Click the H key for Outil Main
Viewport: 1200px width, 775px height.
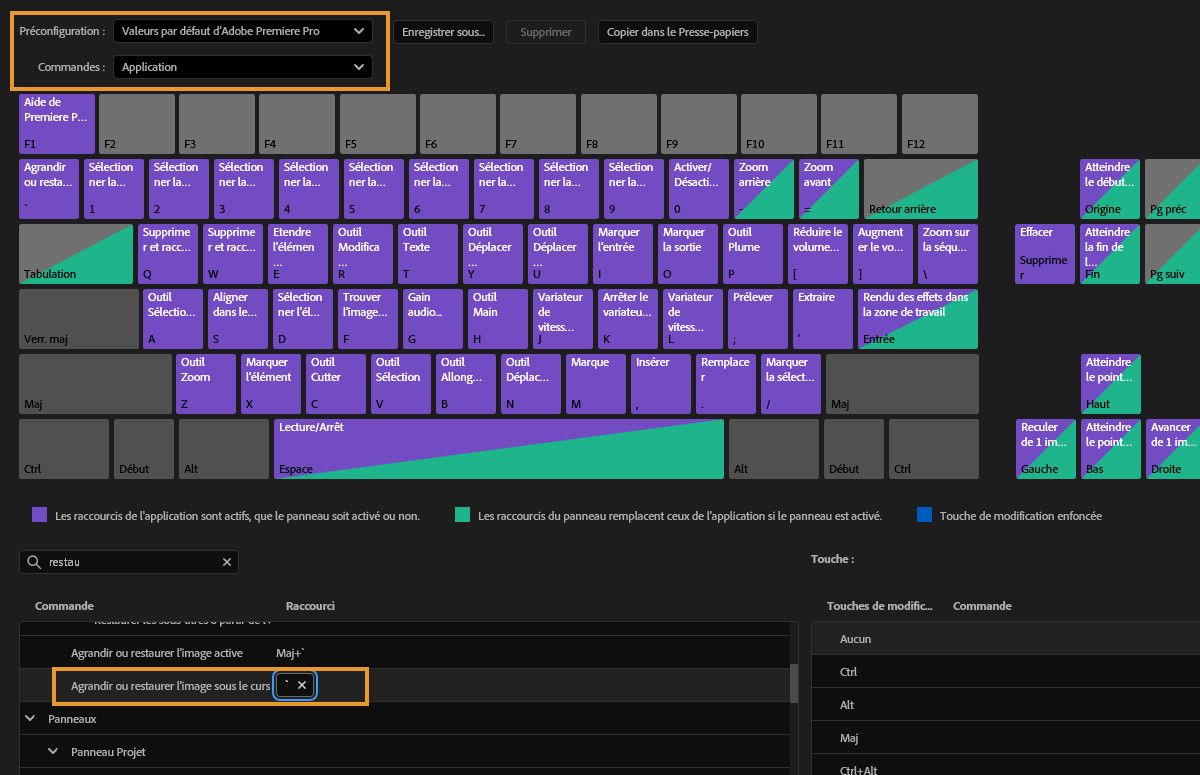point(497,318)
